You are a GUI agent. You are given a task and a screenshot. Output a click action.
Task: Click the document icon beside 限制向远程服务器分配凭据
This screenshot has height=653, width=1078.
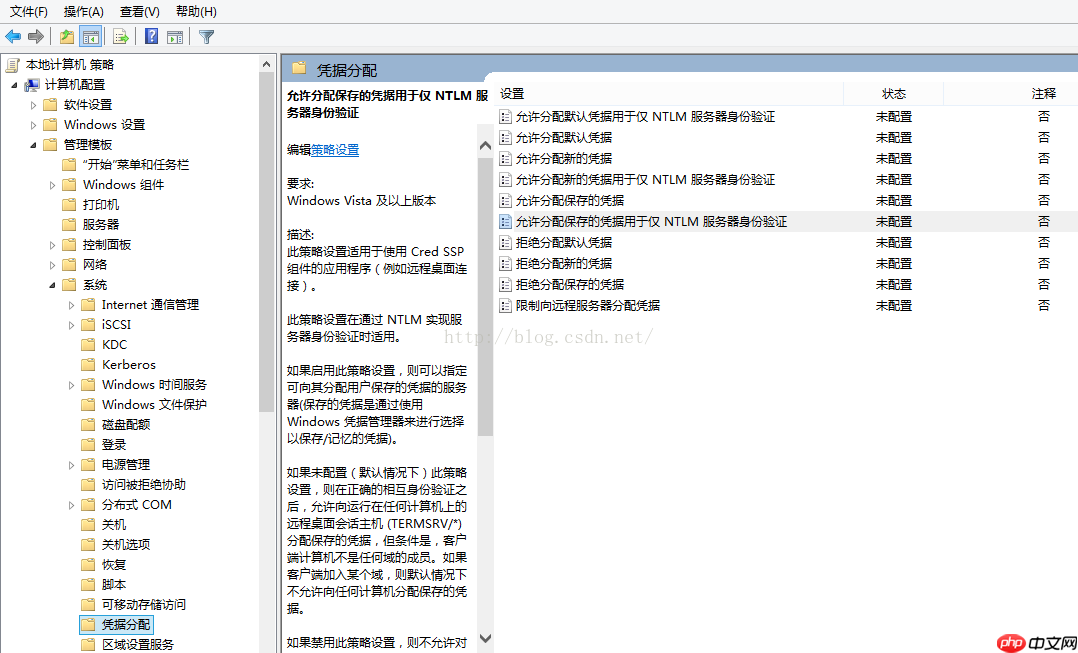[x=505, y=305]
